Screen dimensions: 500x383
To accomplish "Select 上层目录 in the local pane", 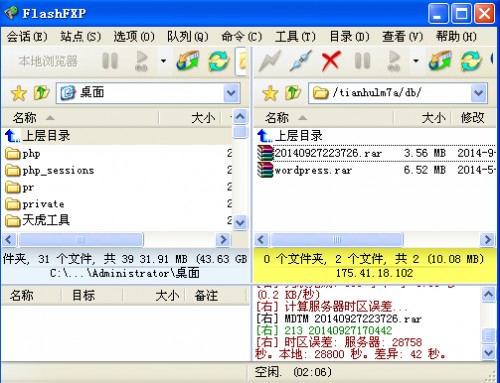I will (x=117, y=136).
